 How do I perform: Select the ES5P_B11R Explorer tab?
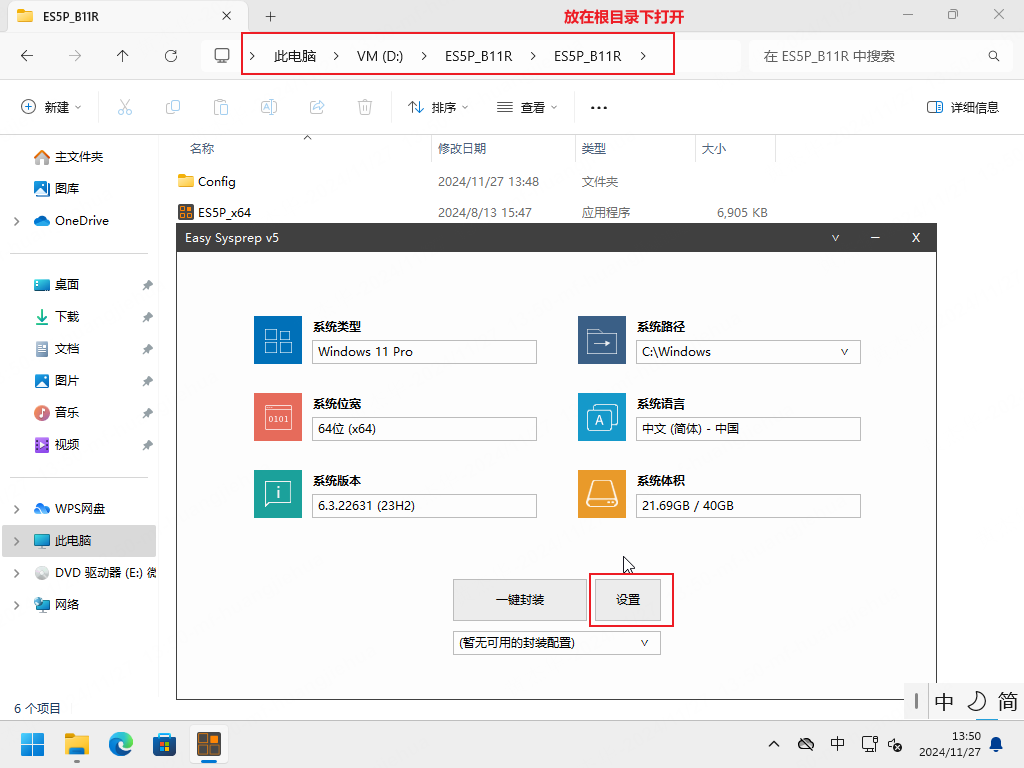[127, 16]
